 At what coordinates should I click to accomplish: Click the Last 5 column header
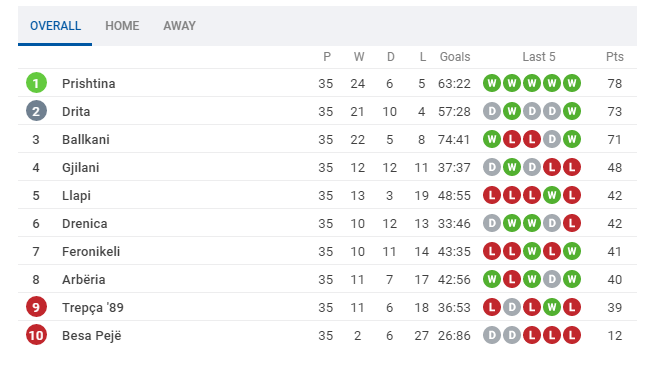539,57
